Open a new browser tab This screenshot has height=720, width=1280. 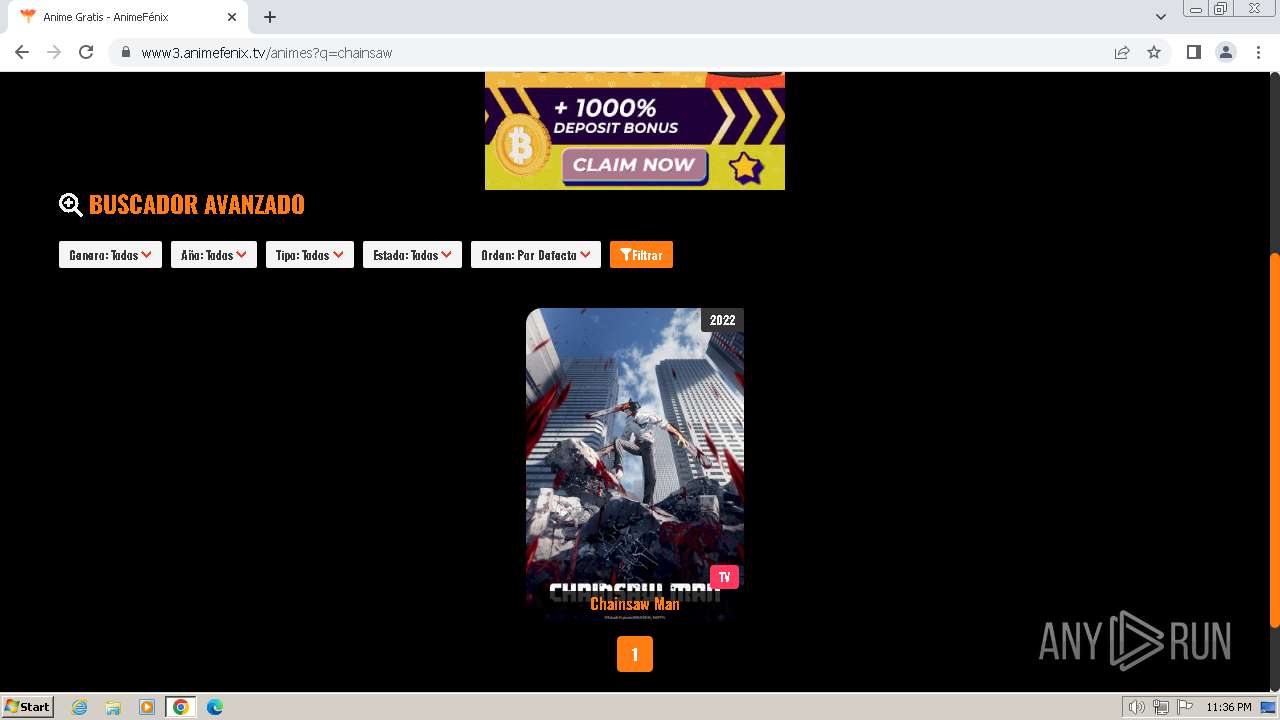point(270,17)
